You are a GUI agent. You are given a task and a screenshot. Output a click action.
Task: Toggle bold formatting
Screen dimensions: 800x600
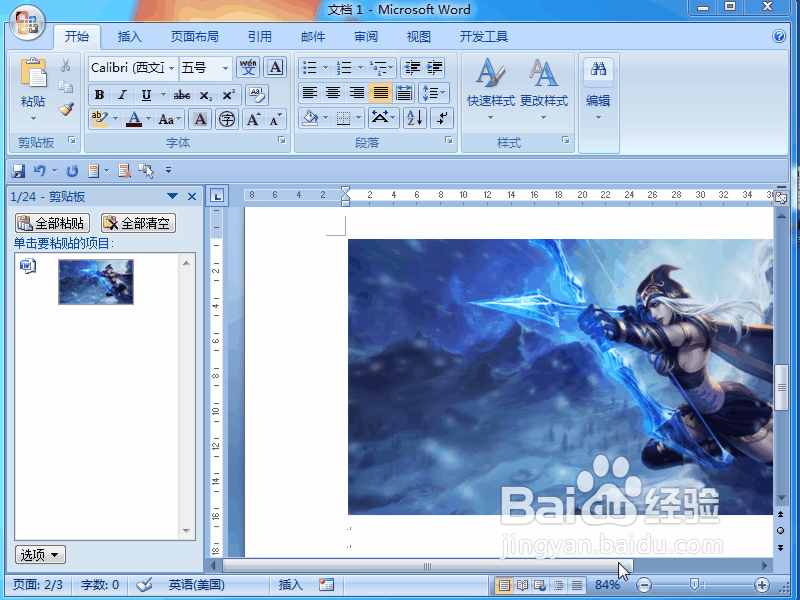point(99,94)
